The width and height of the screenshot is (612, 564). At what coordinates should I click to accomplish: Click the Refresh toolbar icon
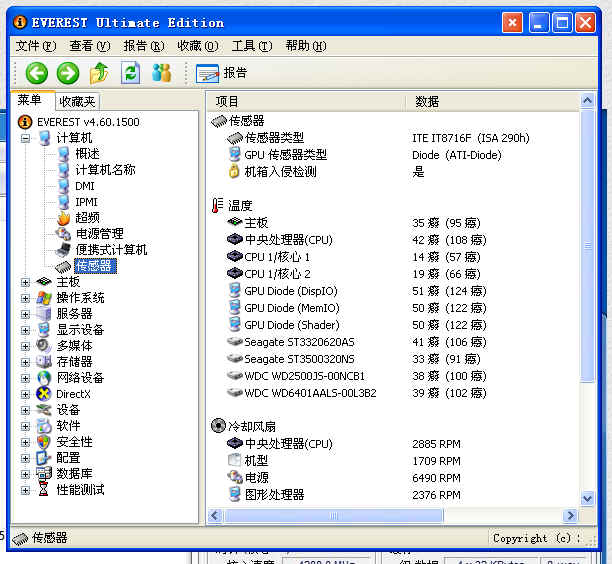130,73
